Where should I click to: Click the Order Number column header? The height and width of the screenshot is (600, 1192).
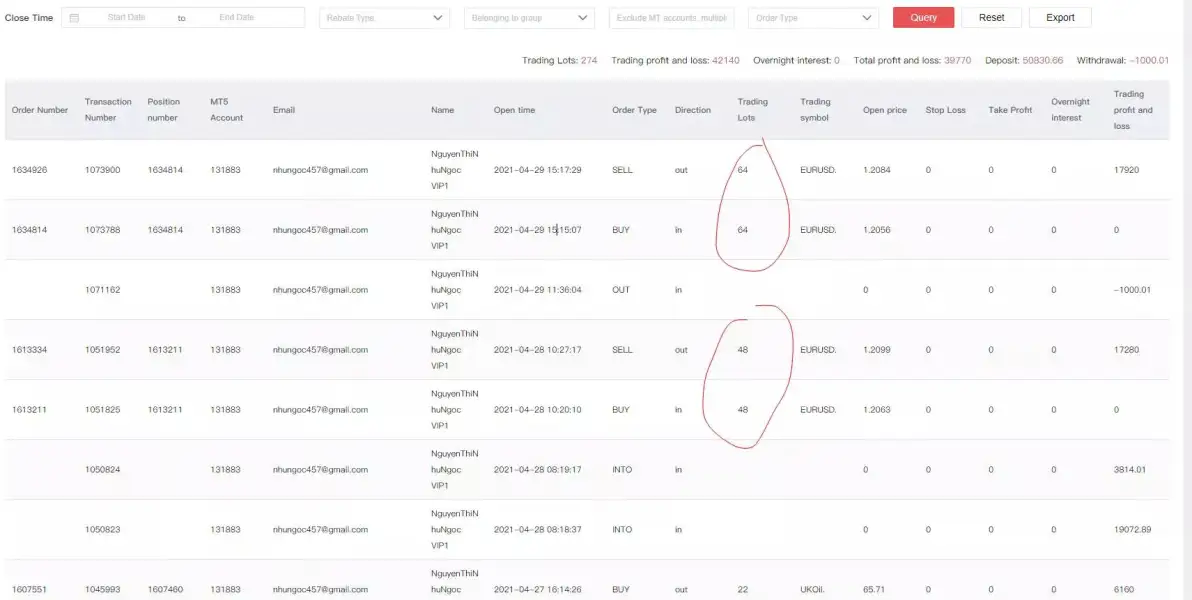[x=40, y=110]
